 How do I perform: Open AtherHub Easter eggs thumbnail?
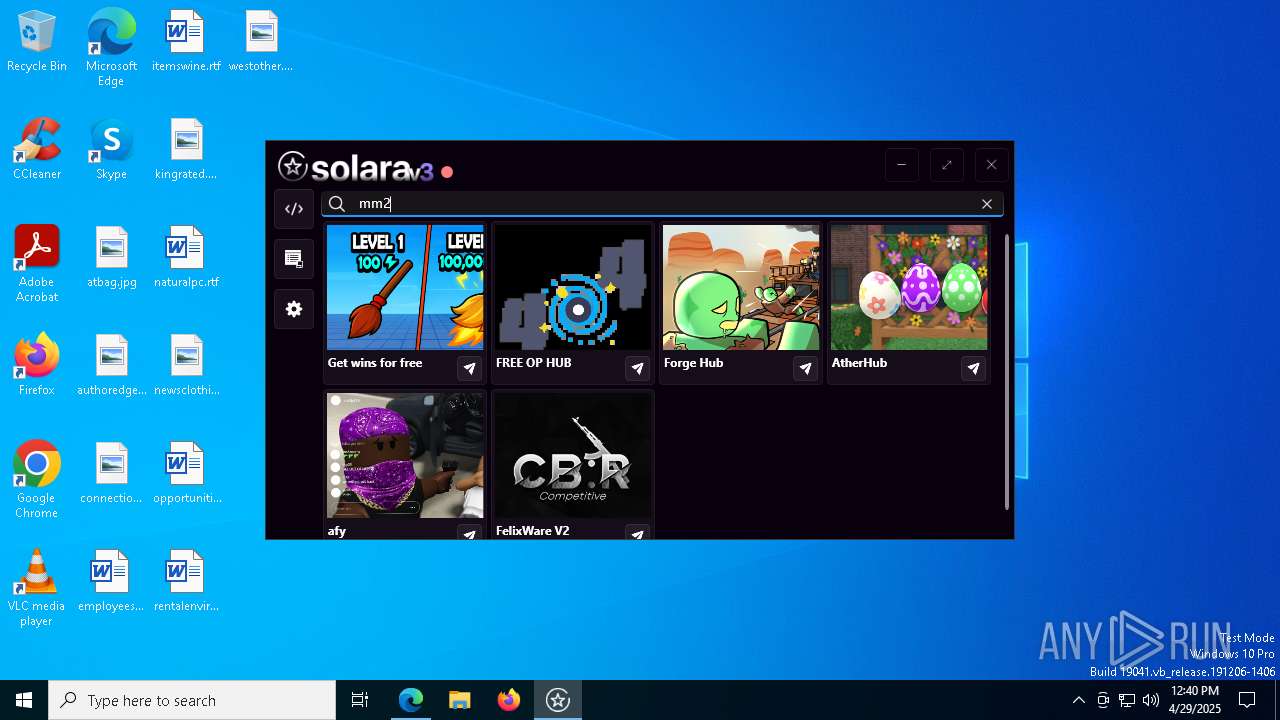click(x=909, y=288)
